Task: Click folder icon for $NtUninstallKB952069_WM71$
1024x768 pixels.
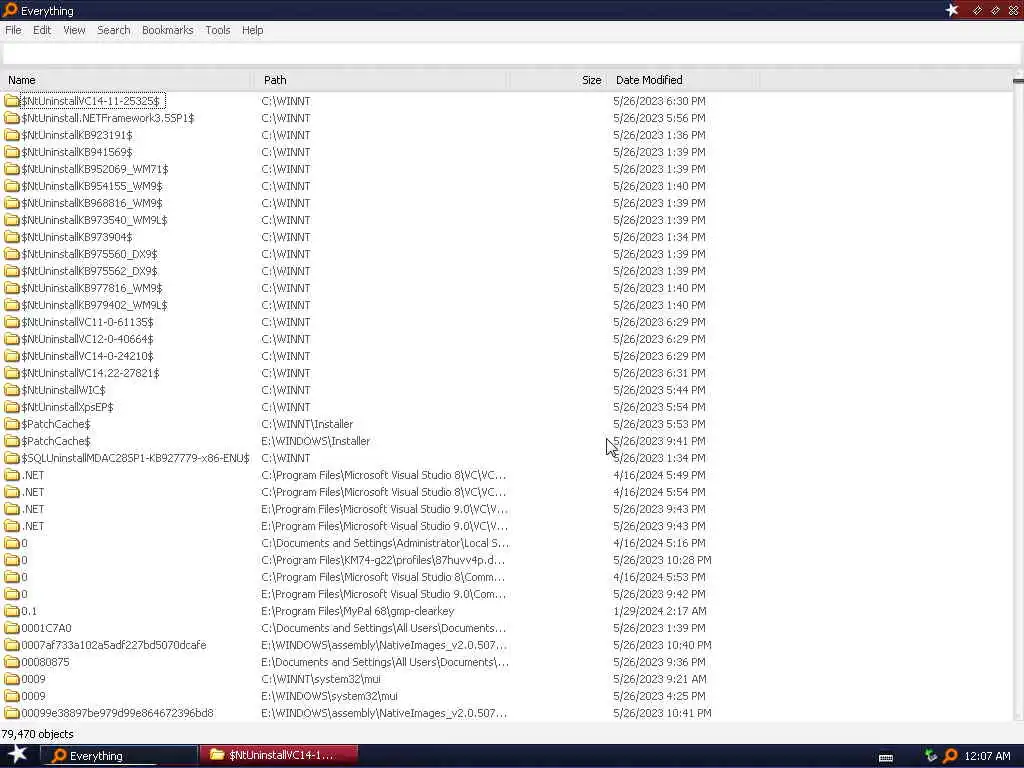Action: coord(12,168)
